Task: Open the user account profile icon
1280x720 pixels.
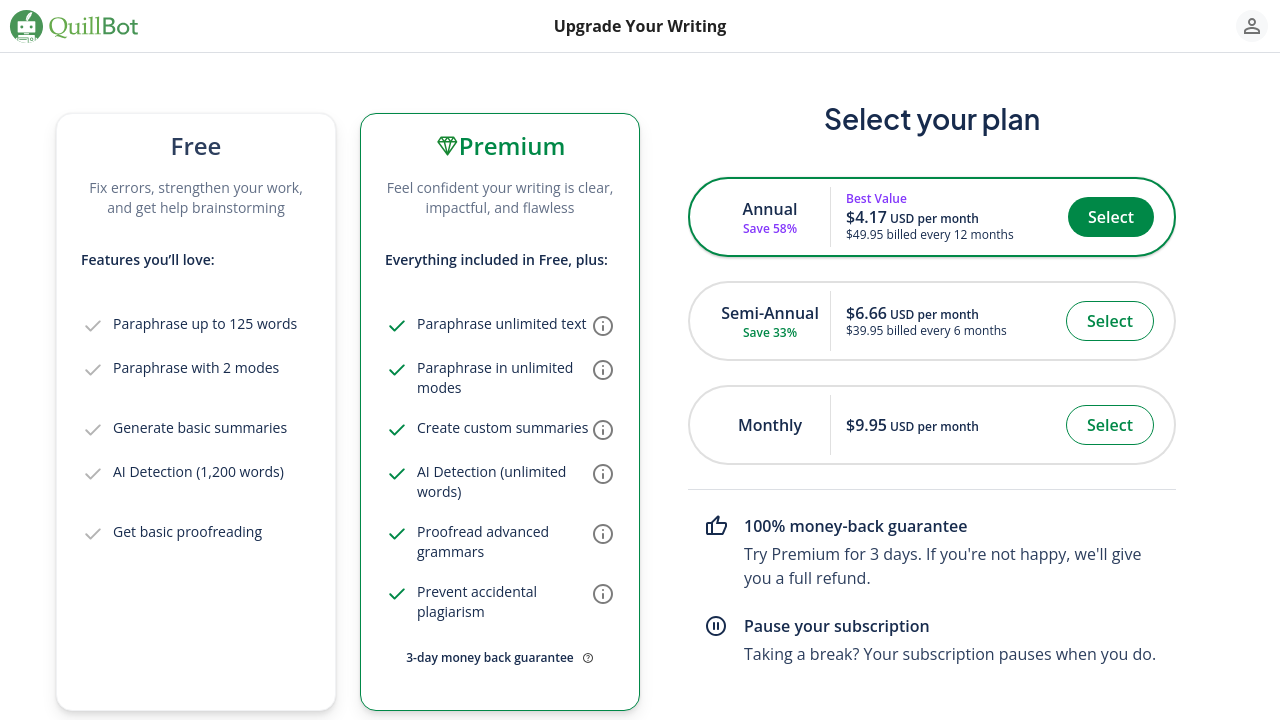Action: tap(1251, 26)
